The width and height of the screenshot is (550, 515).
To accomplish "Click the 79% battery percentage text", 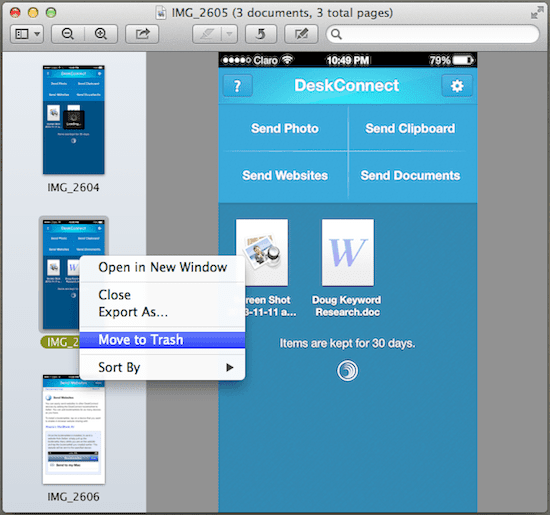I will click(x=440, y=60).
